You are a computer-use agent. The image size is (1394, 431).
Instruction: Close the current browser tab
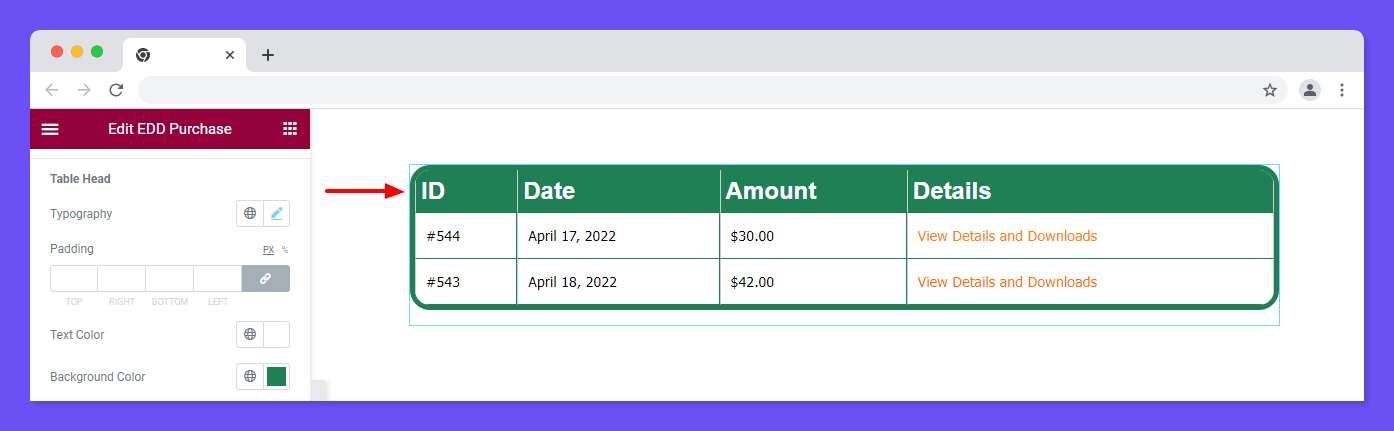pos(230,55)
